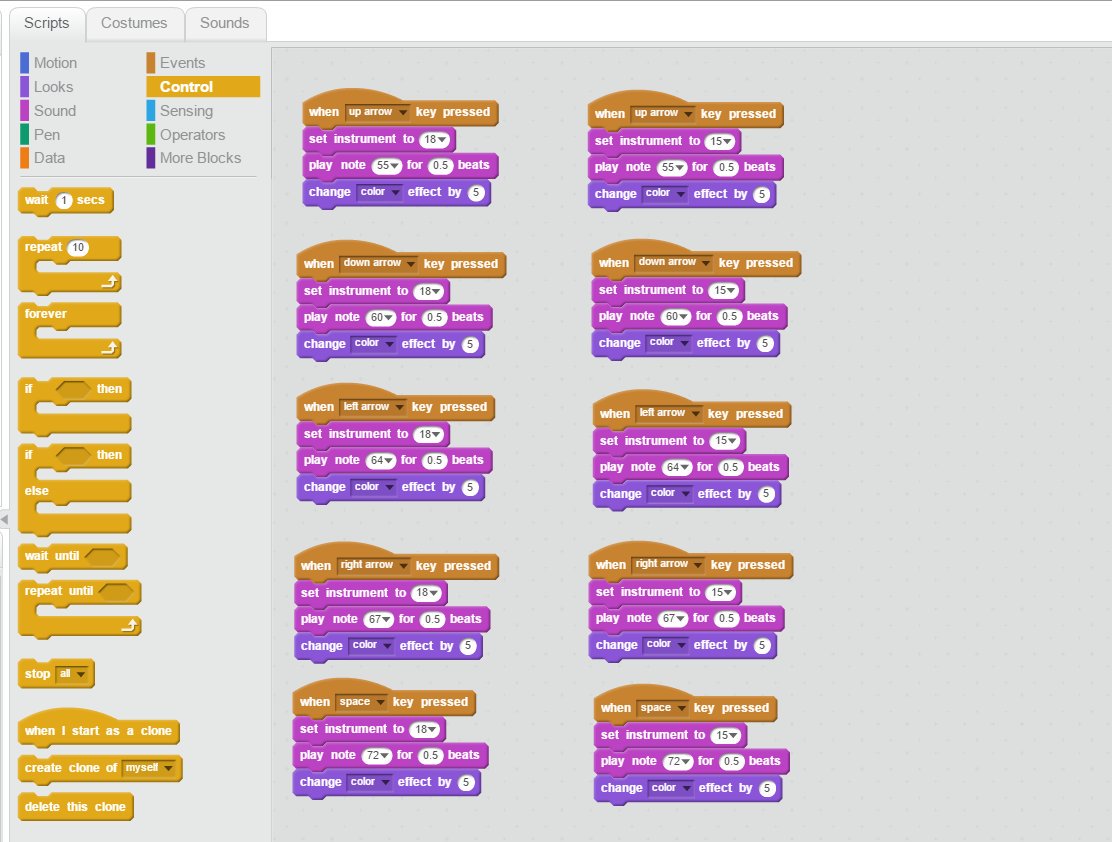1112x842 pixels.
Task: Select the Events blocks category
Action: click(182, 63)
